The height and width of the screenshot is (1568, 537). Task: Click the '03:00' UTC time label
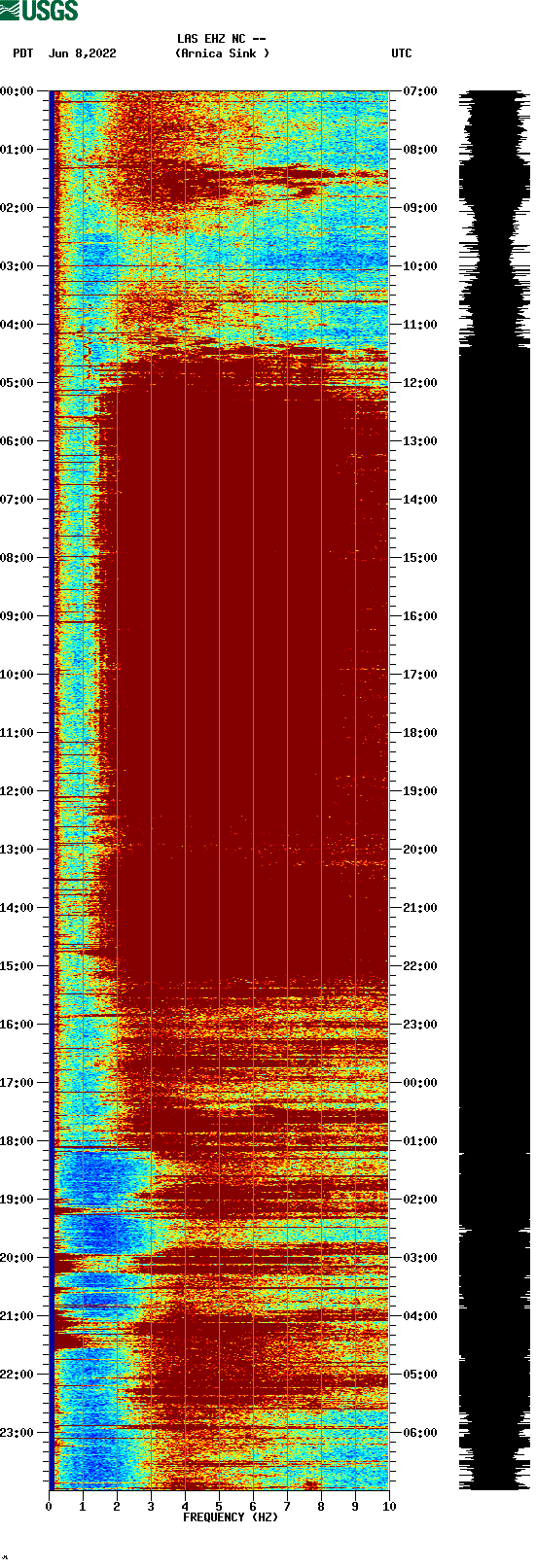[x=420, y=1258]
